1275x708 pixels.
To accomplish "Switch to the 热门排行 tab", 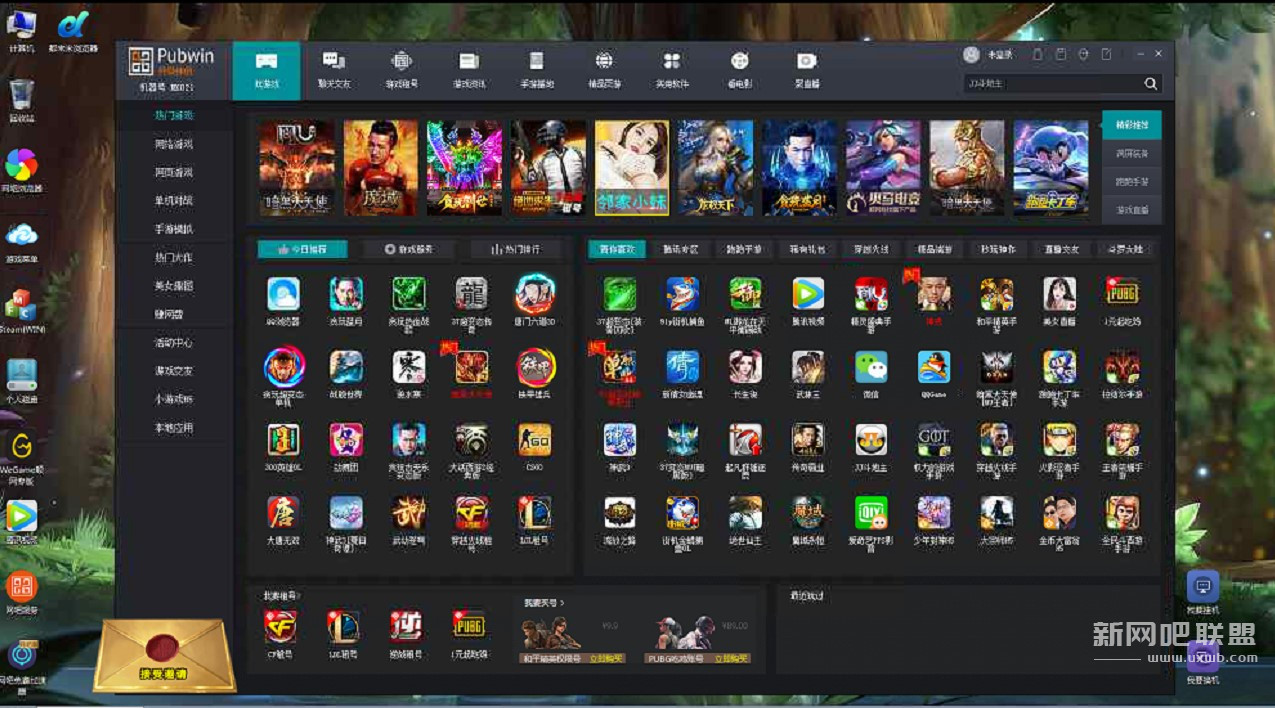I will point(515,249).
